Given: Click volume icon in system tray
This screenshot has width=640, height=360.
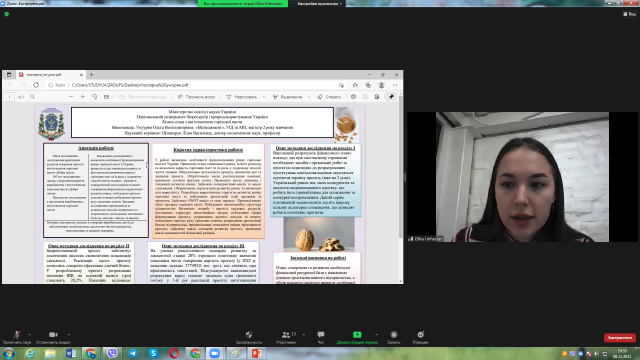Looking at the screenshot, I should coord(596,353).
